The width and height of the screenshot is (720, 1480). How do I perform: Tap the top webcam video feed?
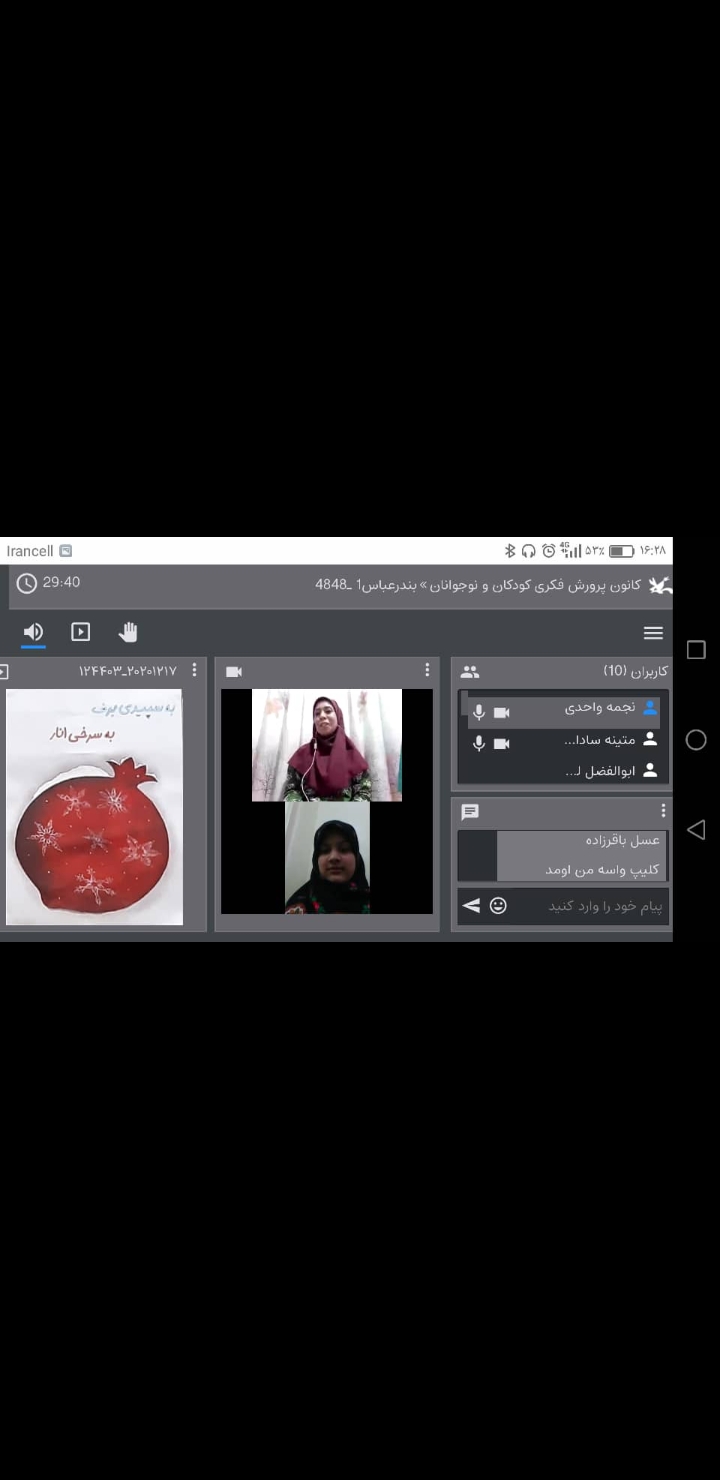tap(327, 745)
